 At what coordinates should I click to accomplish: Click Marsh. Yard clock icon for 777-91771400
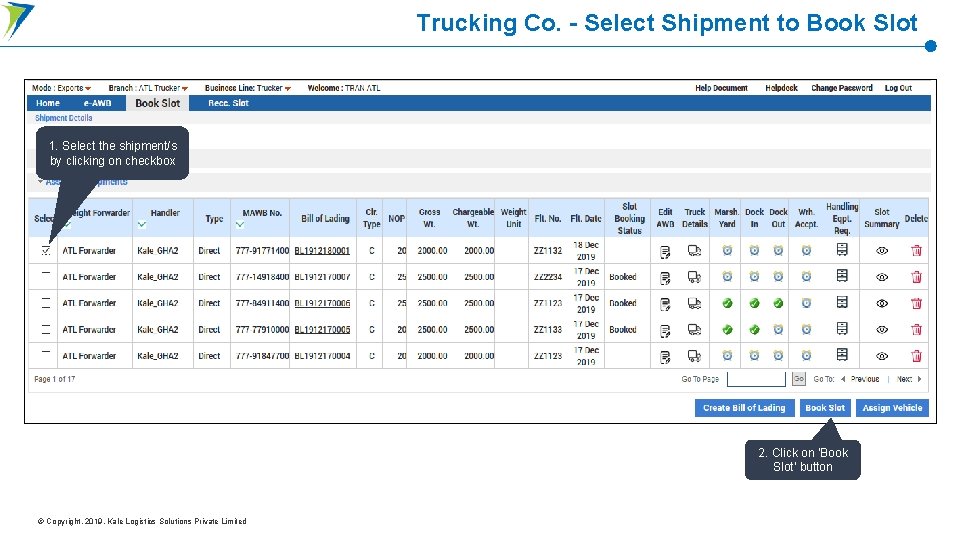pyautogui.click(x=727, y=250)
